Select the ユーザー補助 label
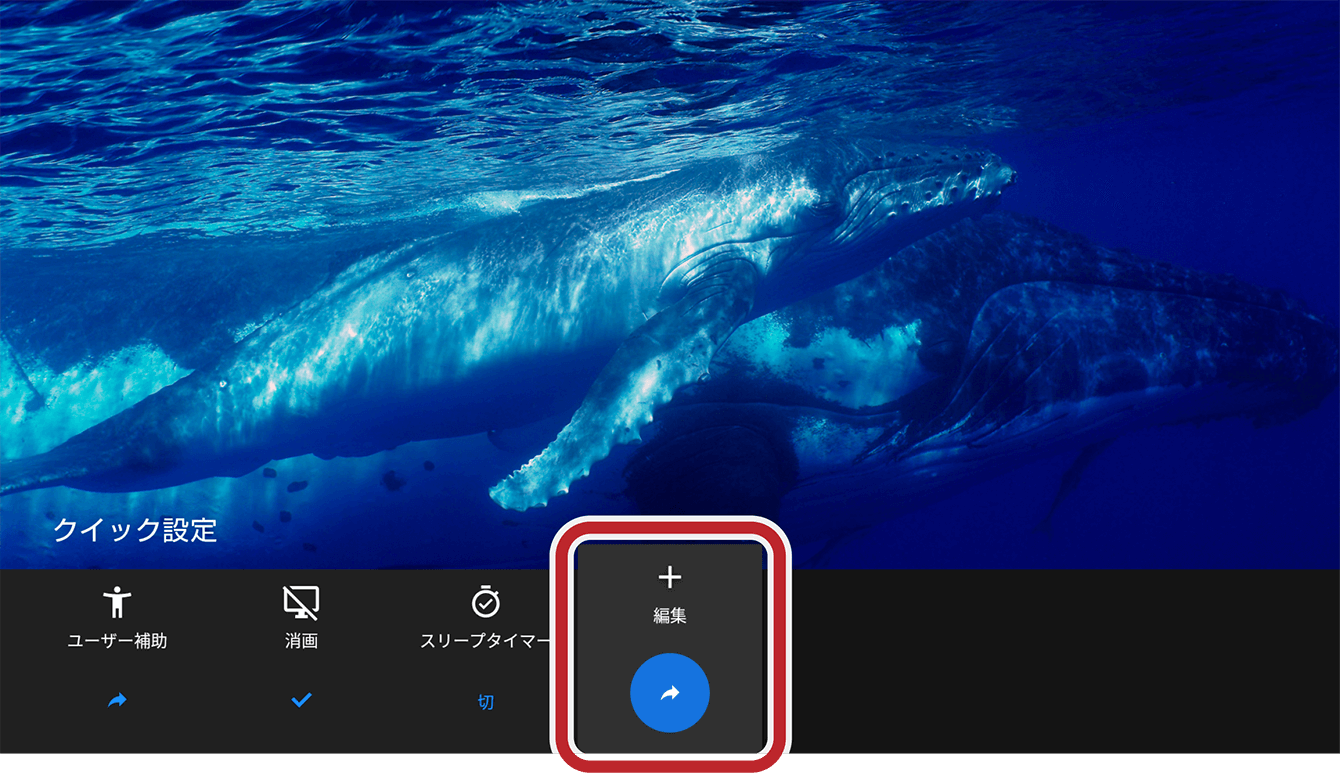This screenshot has height=773, width=1340. pyautogui.click(x=117, y=641)
